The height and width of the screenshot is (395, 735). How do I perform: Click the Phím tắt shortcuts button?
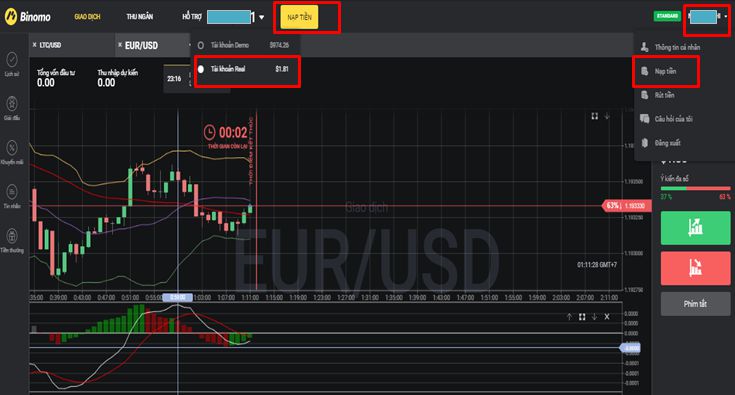pyautogui.click(x=695, y=304)
